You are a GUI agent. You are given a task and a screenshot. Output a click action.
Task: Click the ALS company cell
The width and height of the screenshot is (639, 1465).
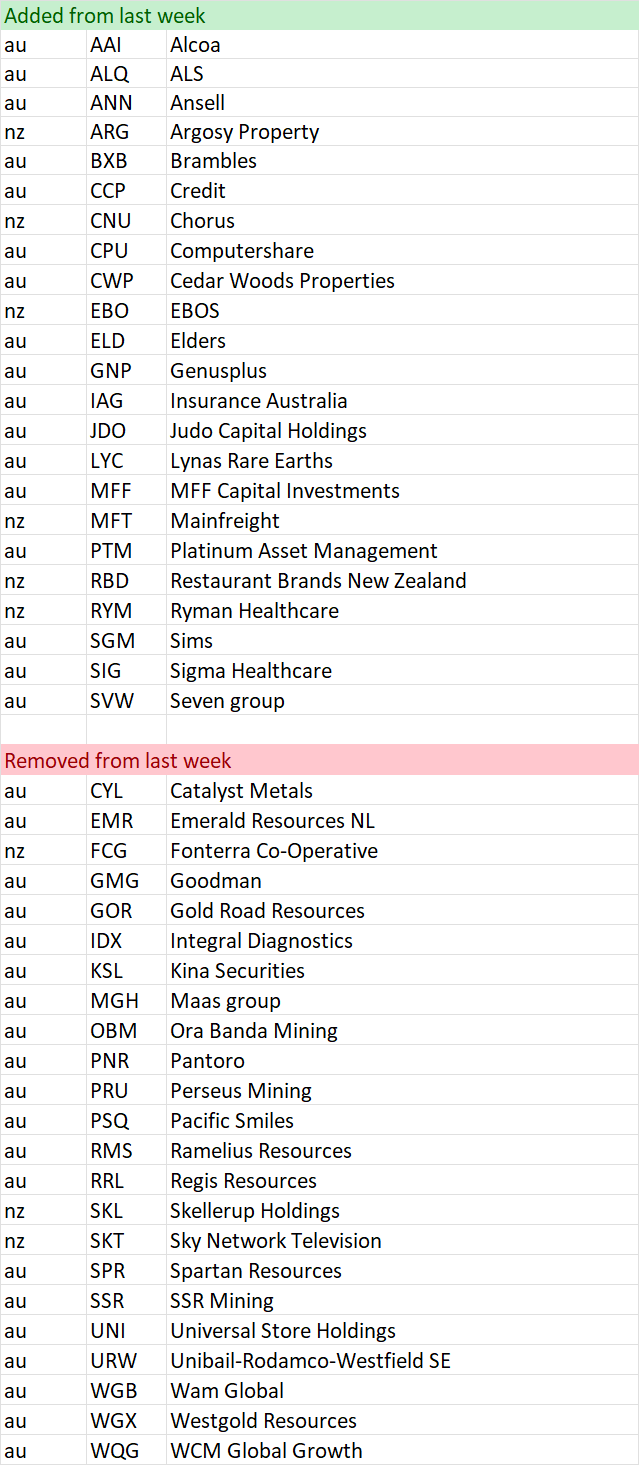(x=402, y=74)
